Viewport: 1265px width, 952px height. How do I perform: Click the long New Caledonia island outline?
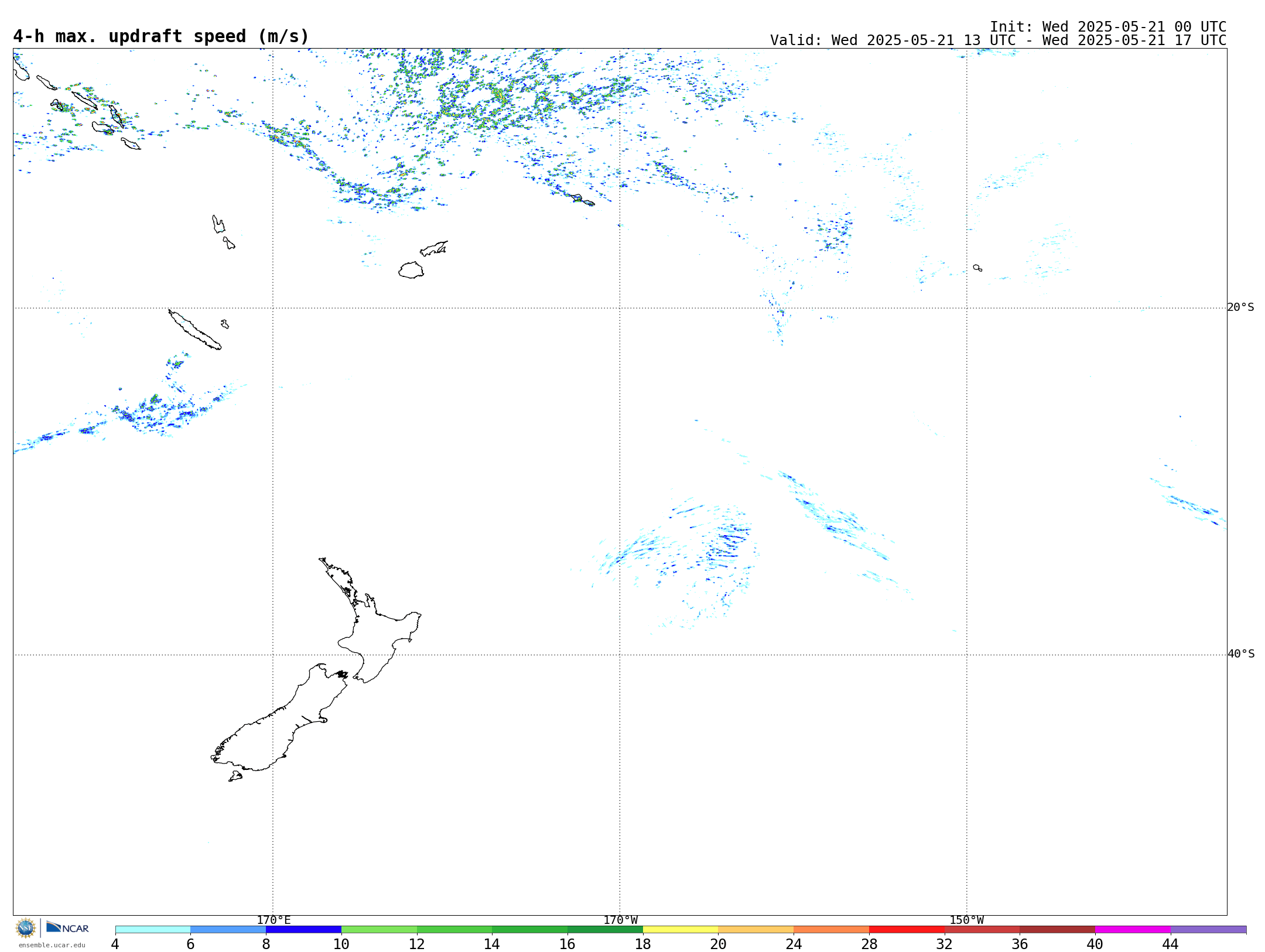(195, 330)
